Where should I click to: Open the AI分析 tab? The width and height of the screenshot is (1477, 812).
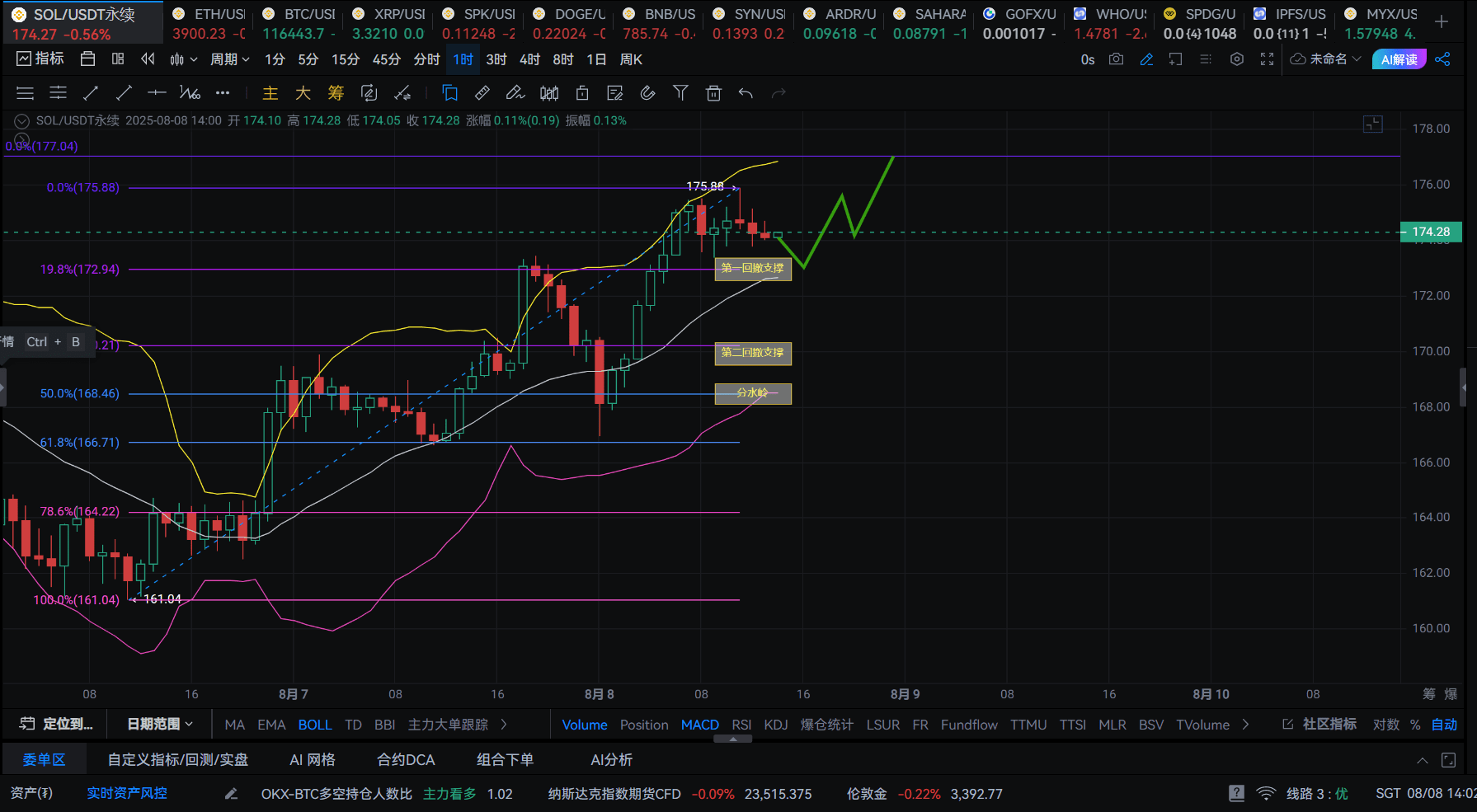[612, 759]
